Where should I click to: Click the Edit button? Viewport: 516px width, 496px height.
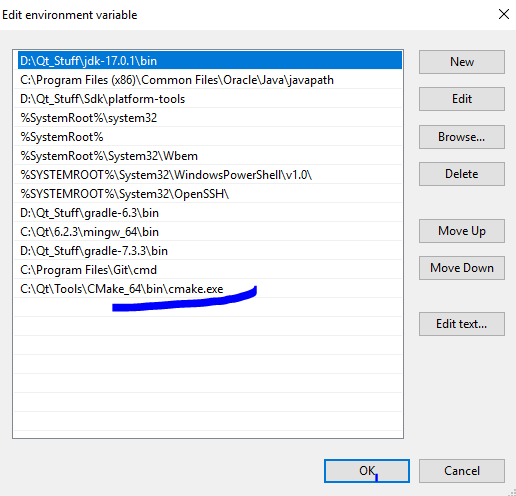(x=462, y=99)
